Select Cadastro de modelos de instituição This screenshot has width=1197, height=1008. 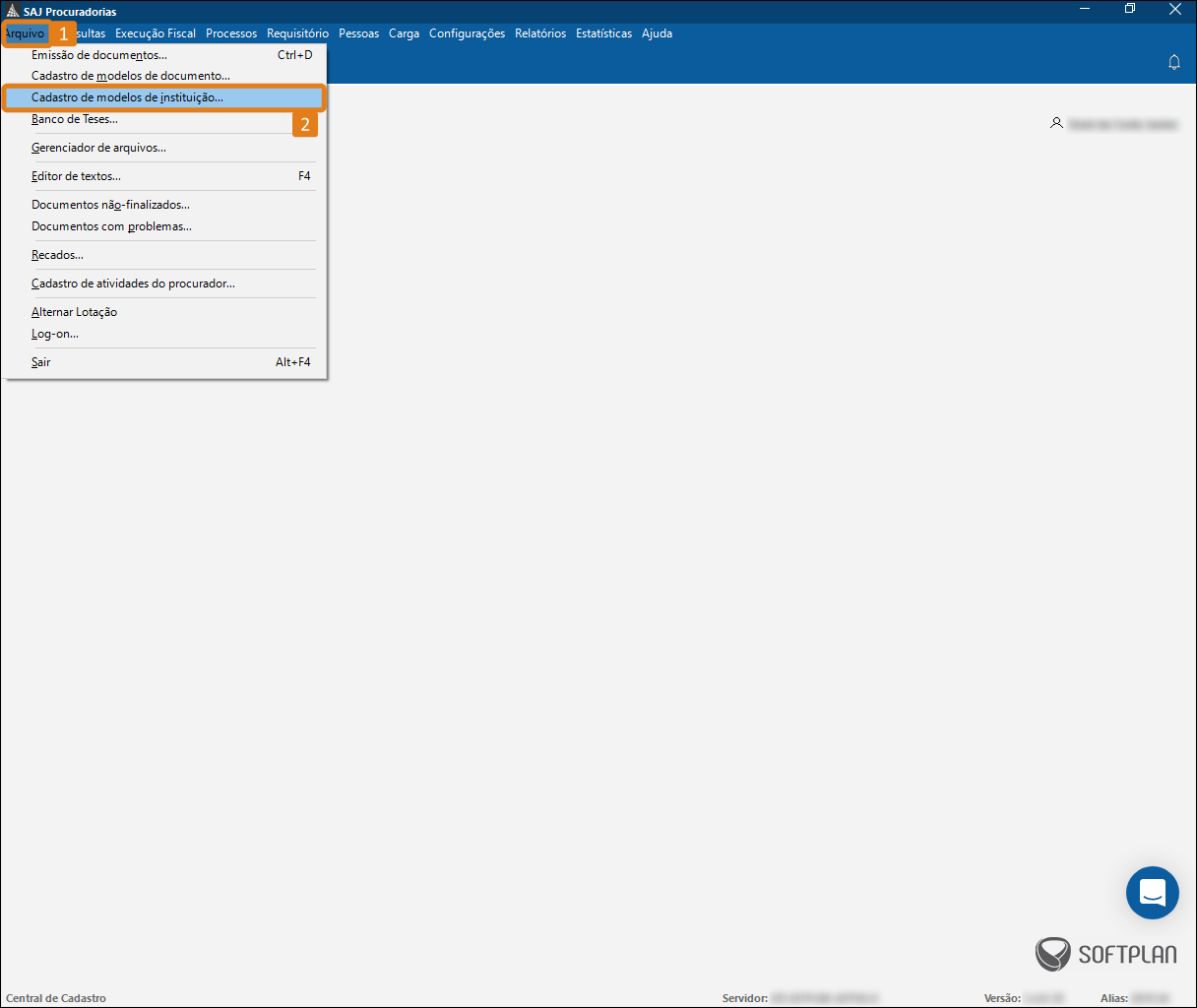127,97
